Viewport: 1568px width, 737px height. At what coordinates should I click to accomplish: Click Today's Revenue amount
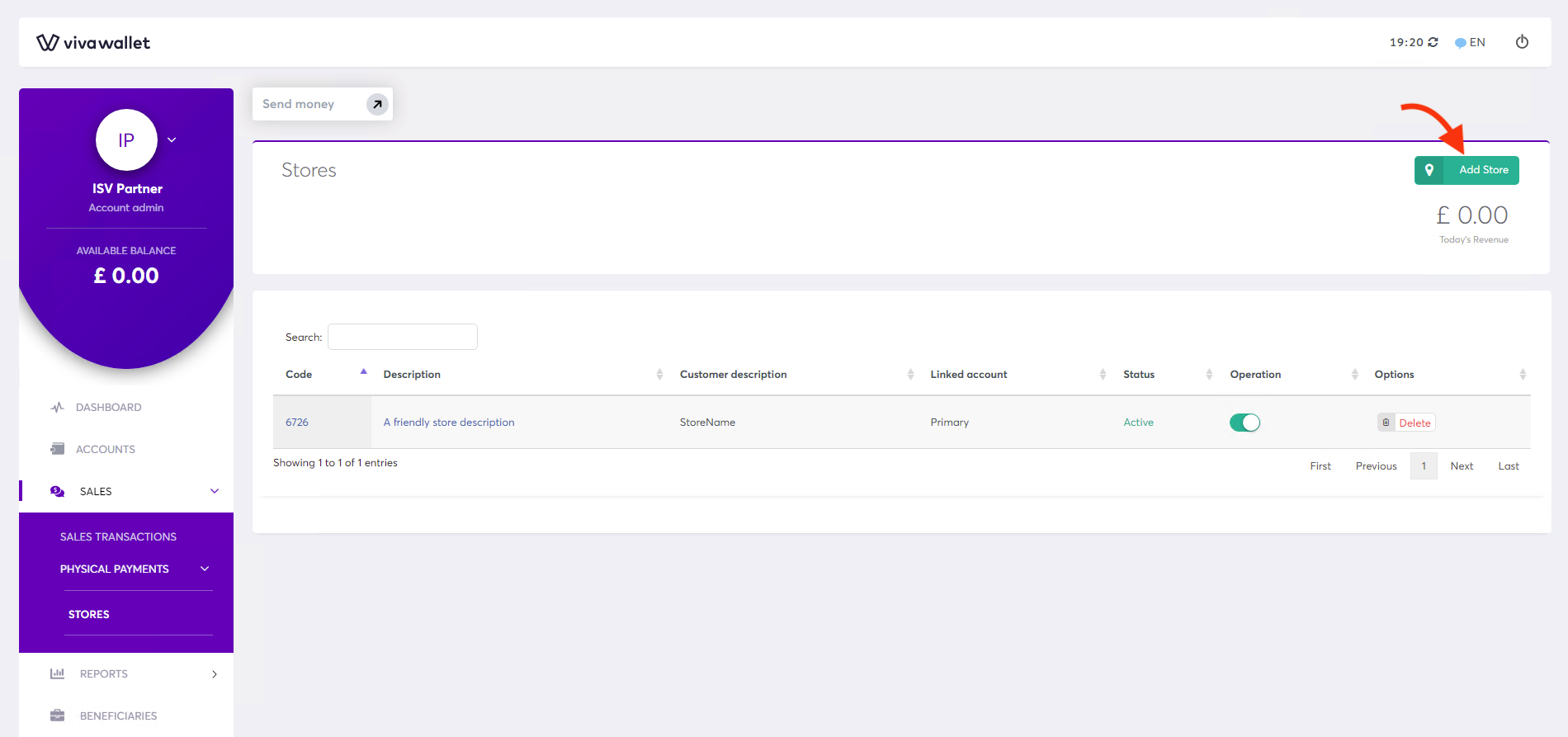[1472, 215]
